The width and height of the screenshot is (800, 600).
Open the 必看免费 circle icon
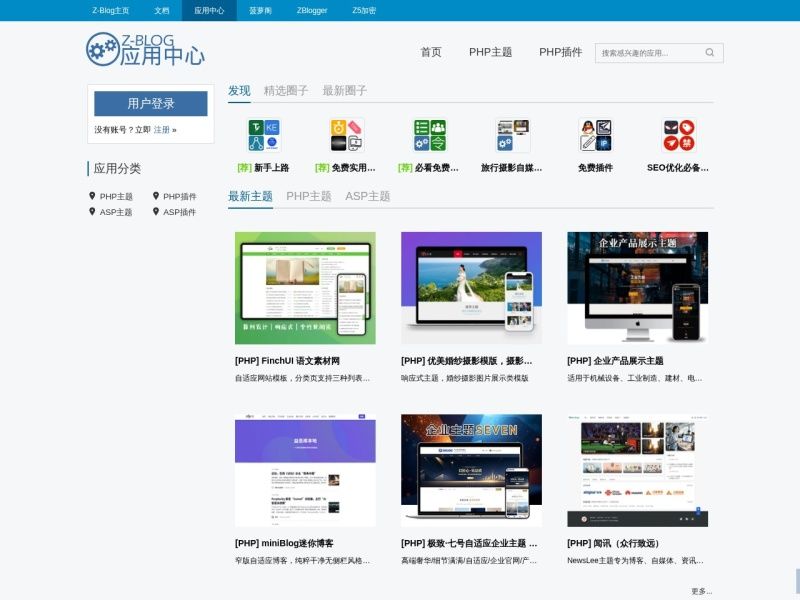[430, 135]
